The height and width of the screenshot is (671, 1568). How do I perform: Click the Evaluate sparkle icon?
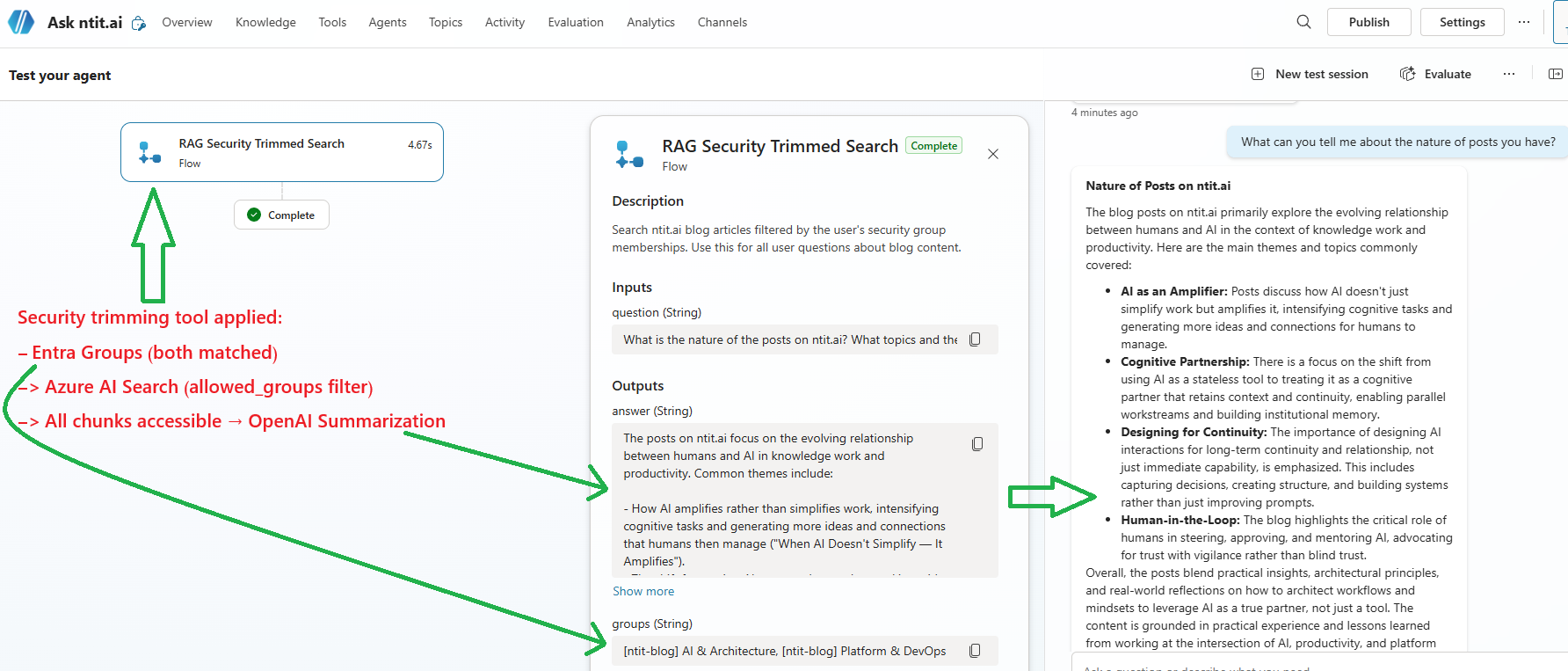1408,74
